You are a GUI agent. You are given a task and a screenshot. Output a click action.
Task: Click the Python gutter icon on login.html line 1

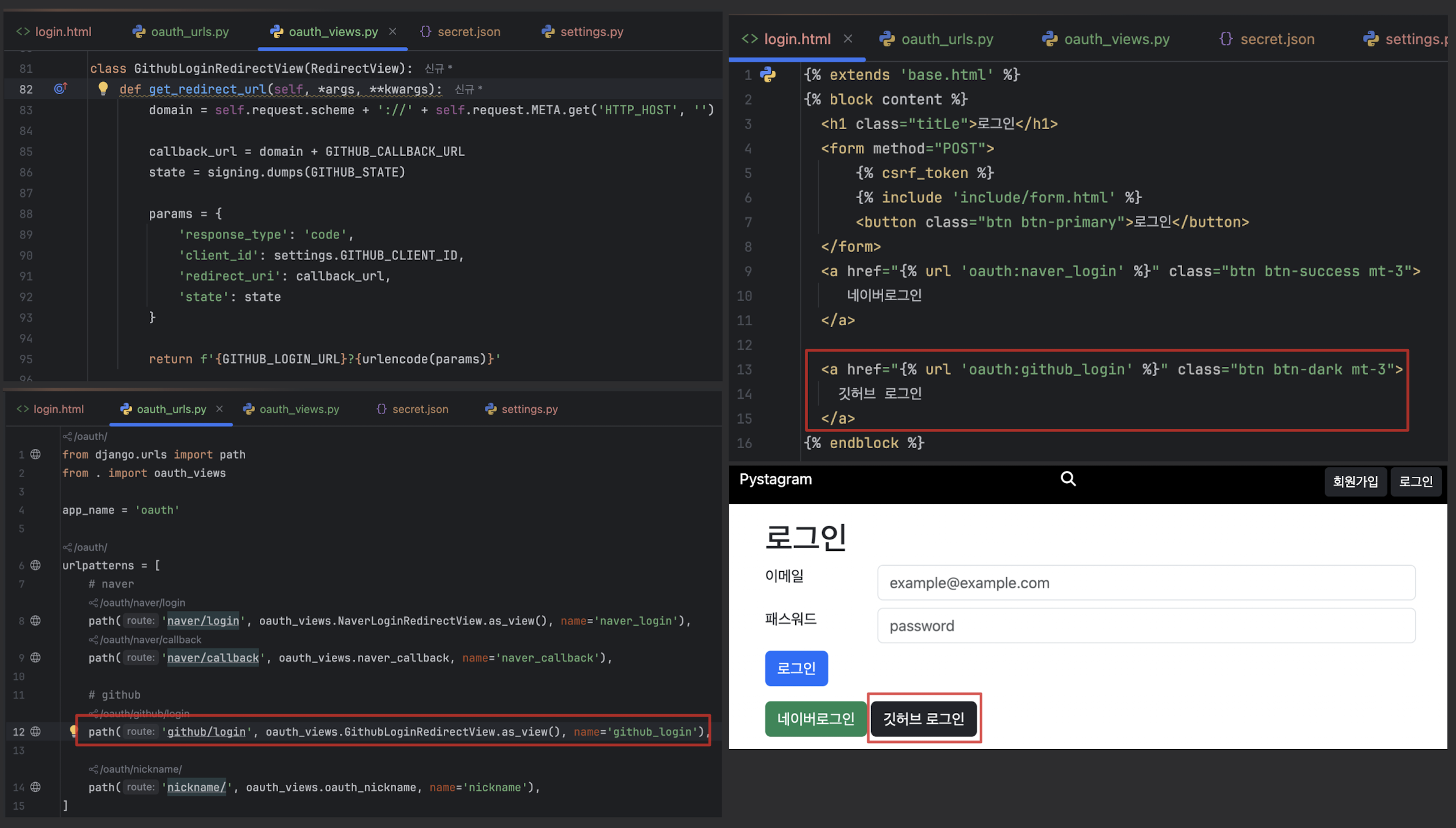768,75
